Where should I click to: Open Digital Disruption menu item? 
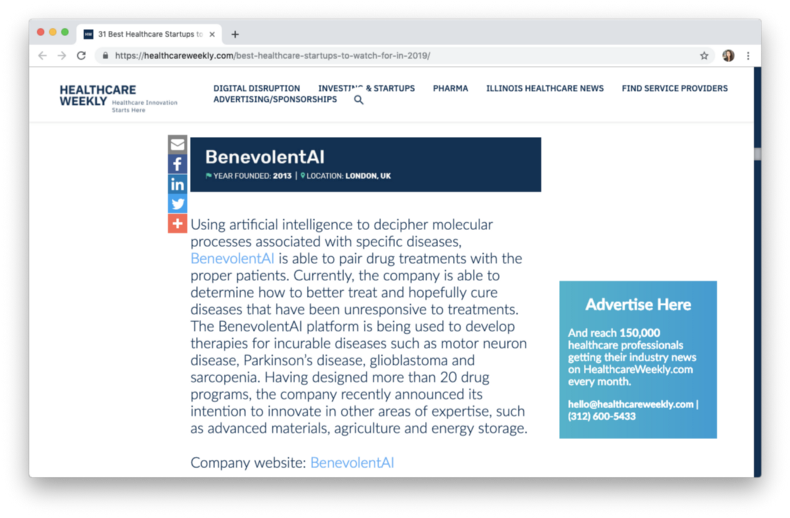coord(256,88)
